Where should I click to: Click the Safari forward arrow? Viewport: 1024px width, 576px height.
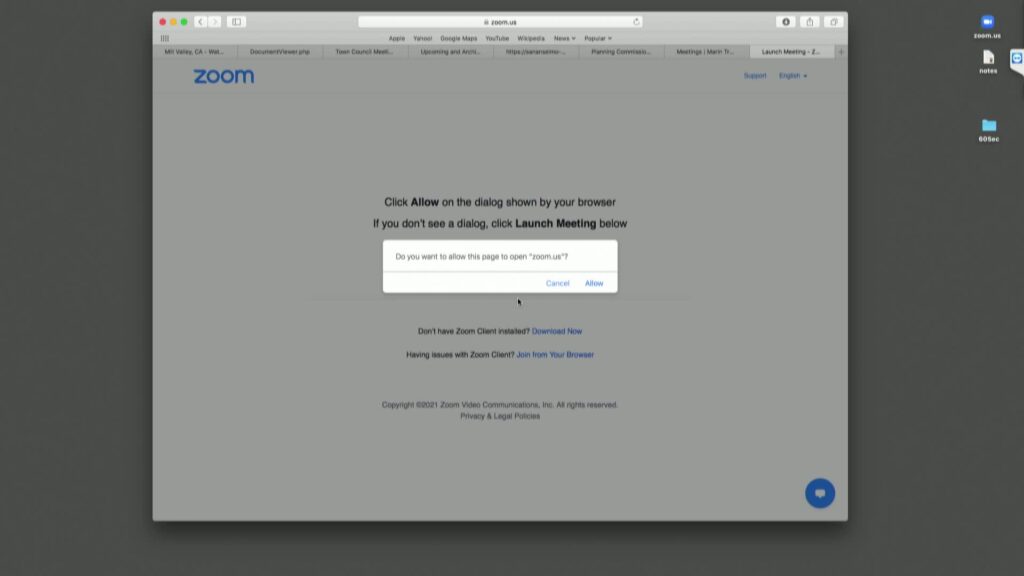tap(214, 22)
